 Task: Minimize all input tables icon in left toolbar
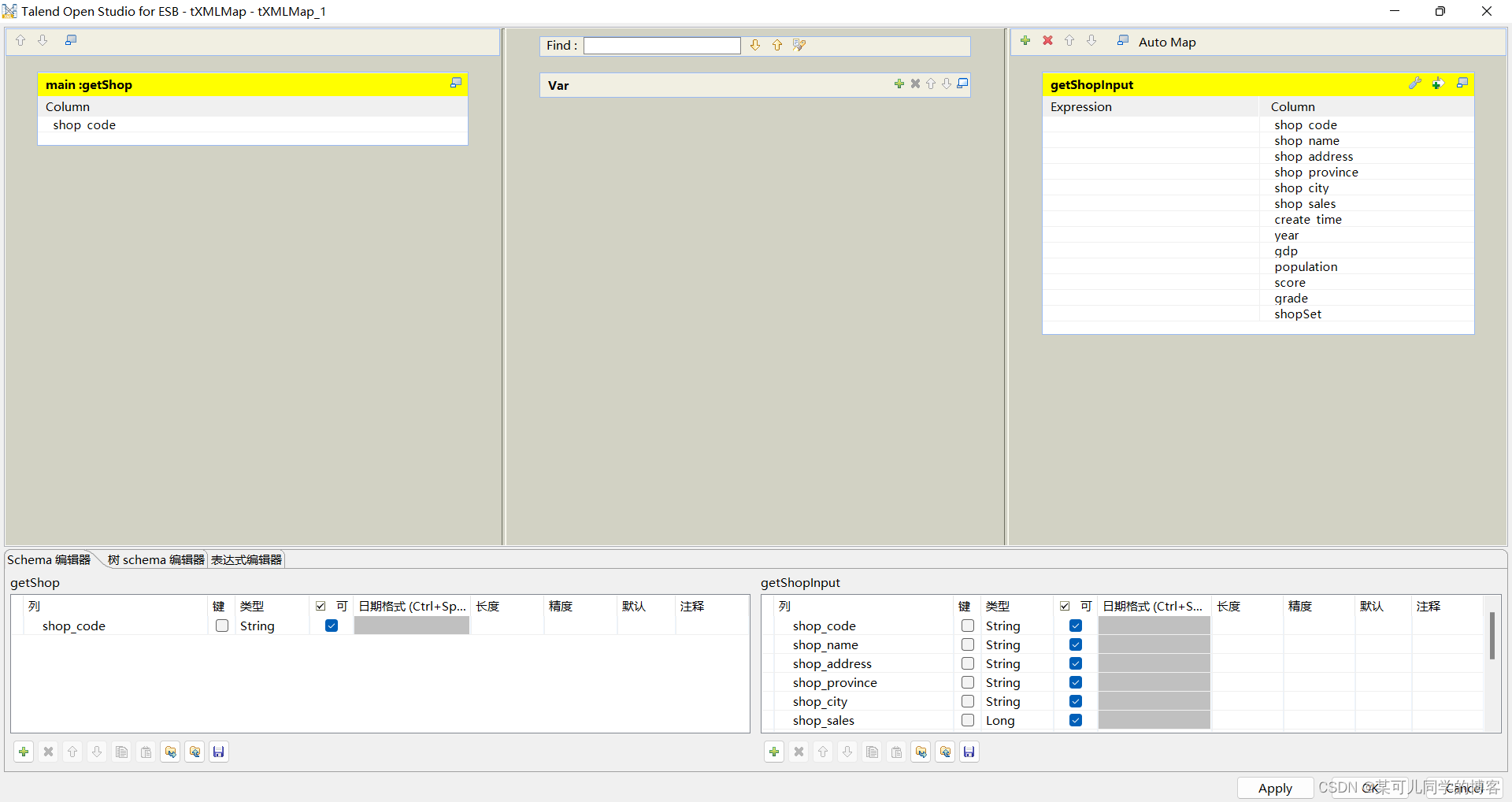(x=71, y=40)
